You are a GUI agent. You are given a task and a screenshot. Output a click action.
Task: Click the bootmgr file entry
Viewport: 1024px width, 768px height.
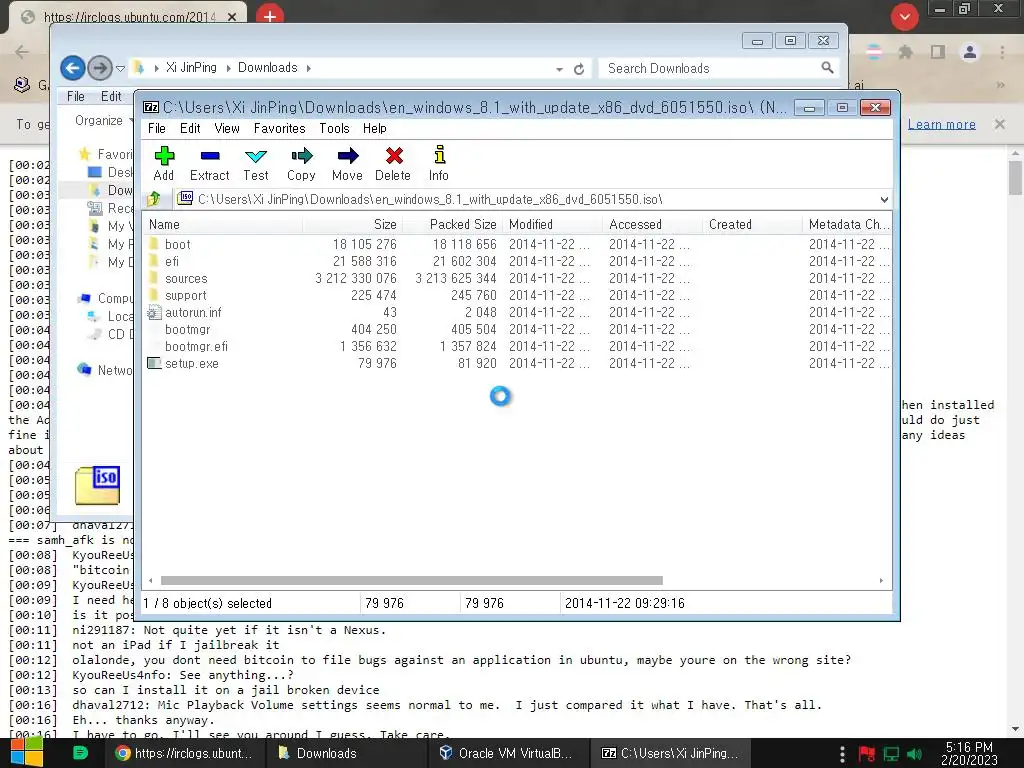click(187, 329)
